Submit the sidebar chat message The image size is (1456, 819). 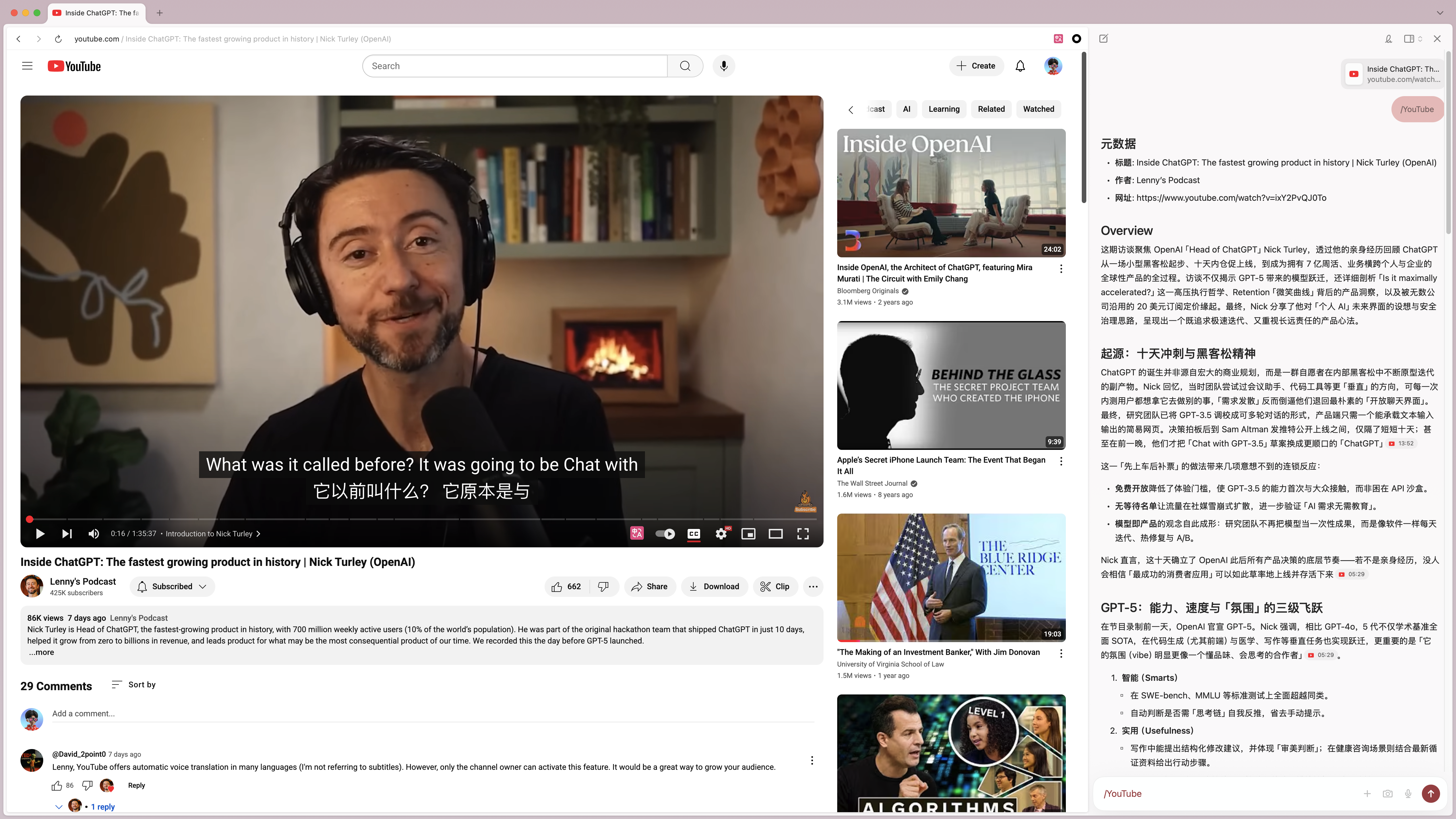(x=1431, y=794)
